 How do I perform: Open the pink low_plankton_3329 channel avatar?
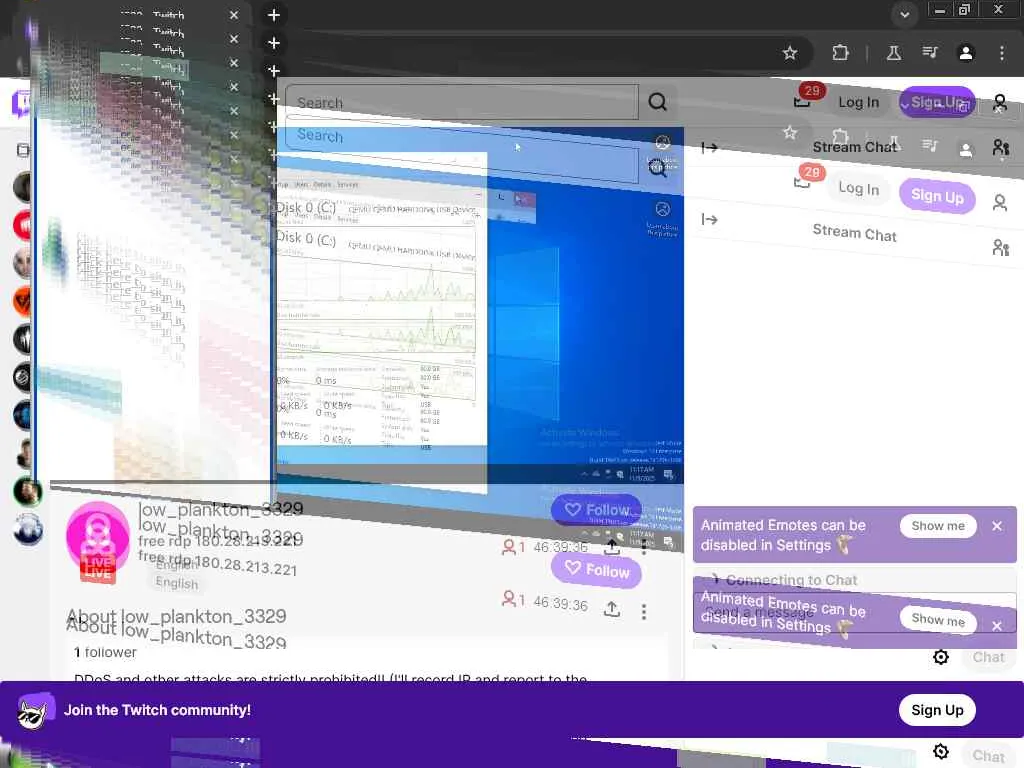pos(98,539)
